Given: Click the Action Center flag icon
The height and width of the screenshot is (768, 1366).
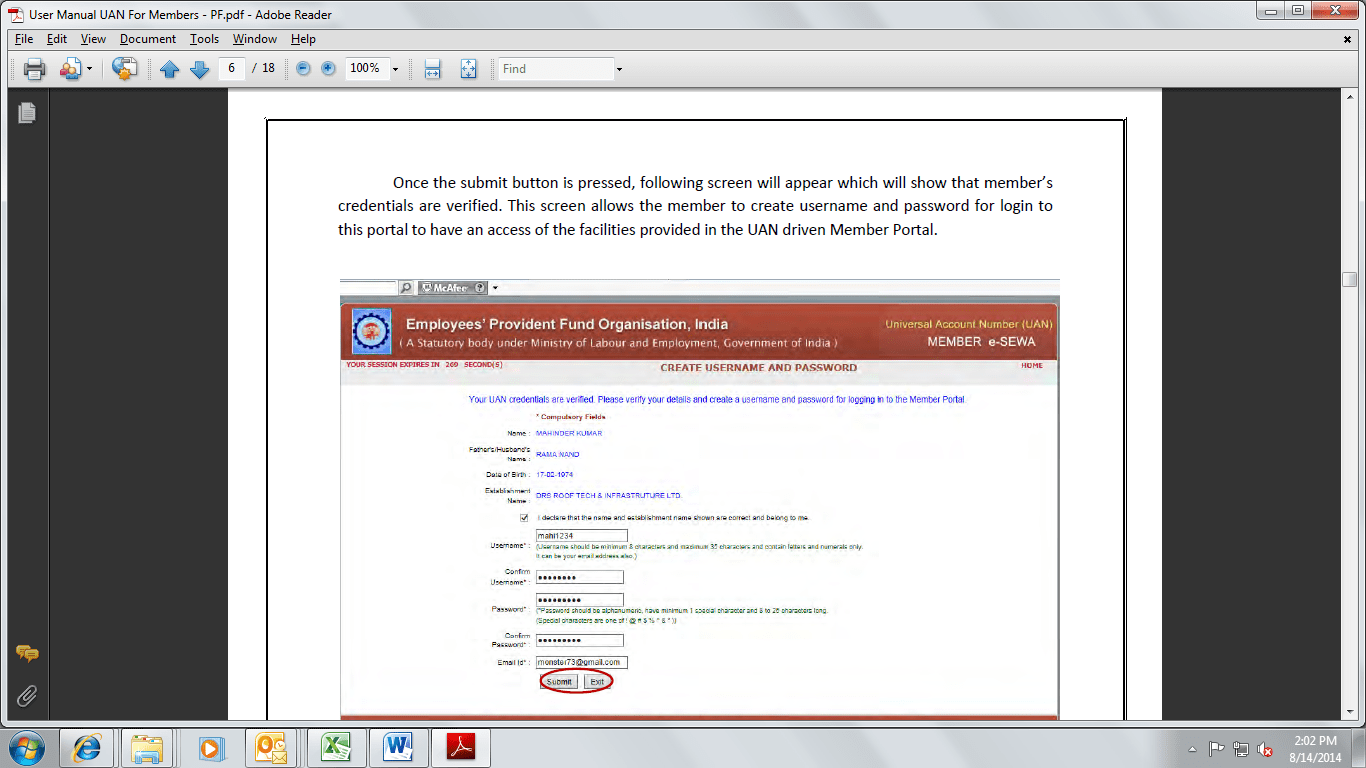Looking at the screenshot, I should (x=1217, y=748).
